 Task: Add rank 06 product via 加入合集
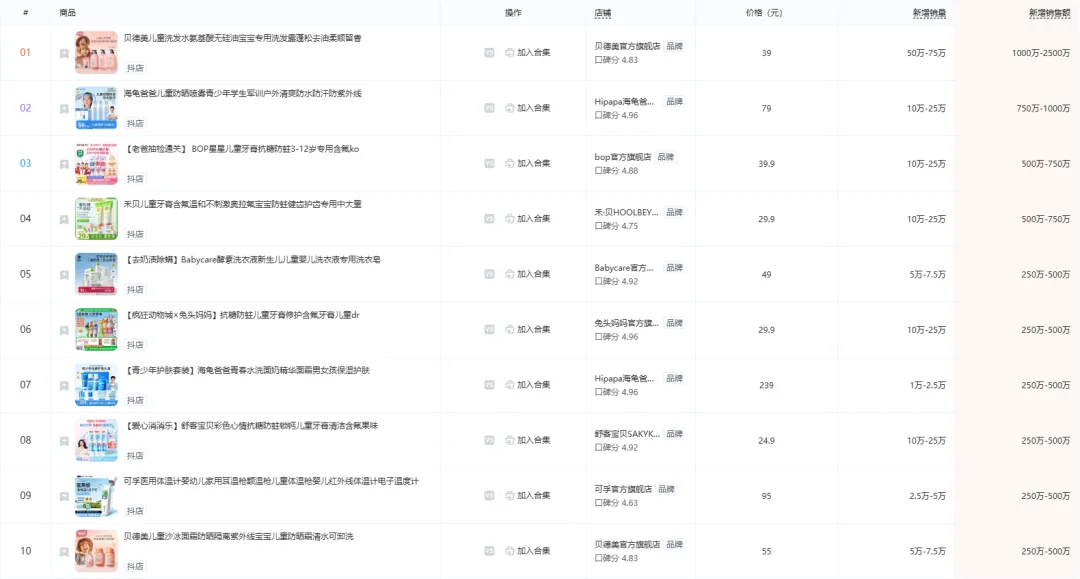[x=528, y=329]
